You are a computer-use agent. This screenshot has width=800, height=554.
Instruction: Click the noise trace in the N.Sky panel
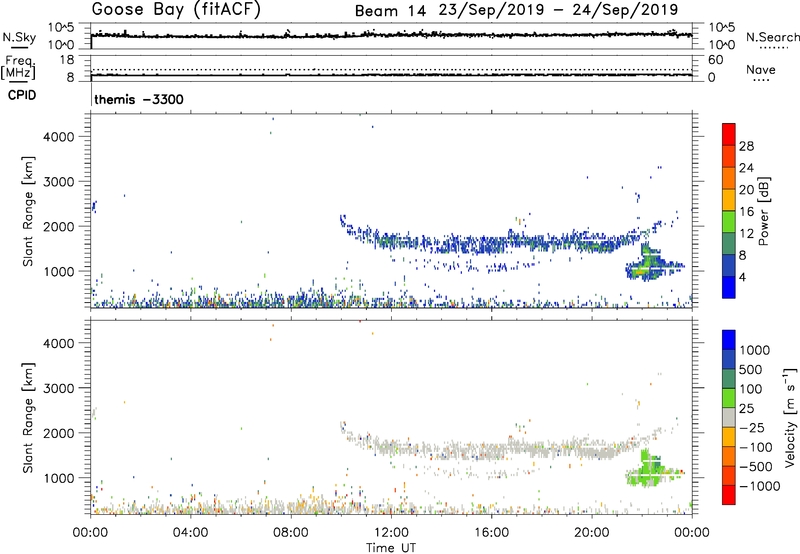tap(391, 35)
